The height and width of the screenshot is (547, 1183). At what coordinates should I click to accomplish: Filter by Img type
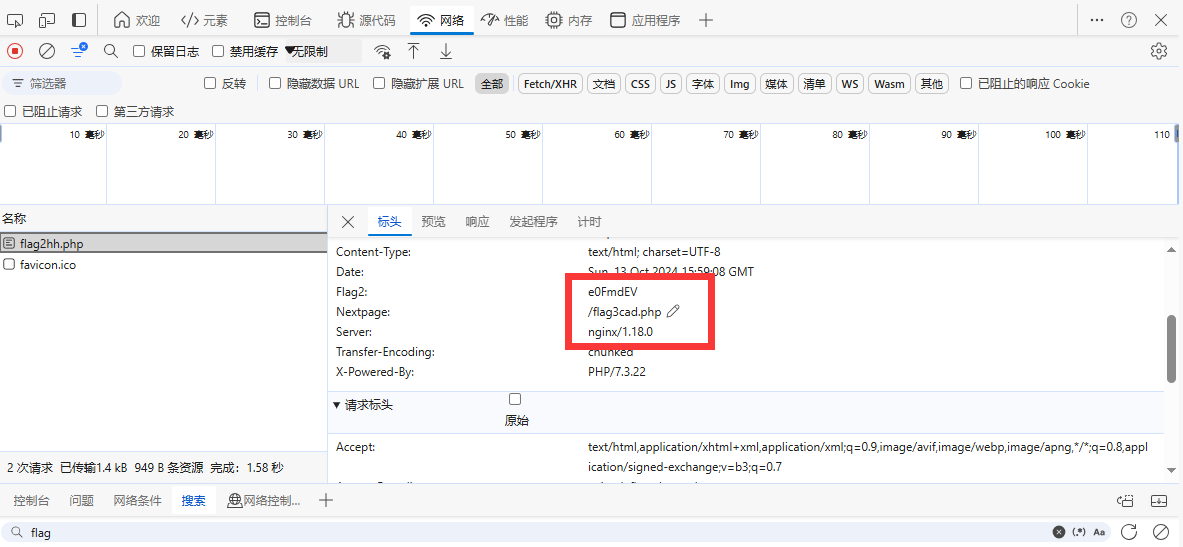click(739, 84)
